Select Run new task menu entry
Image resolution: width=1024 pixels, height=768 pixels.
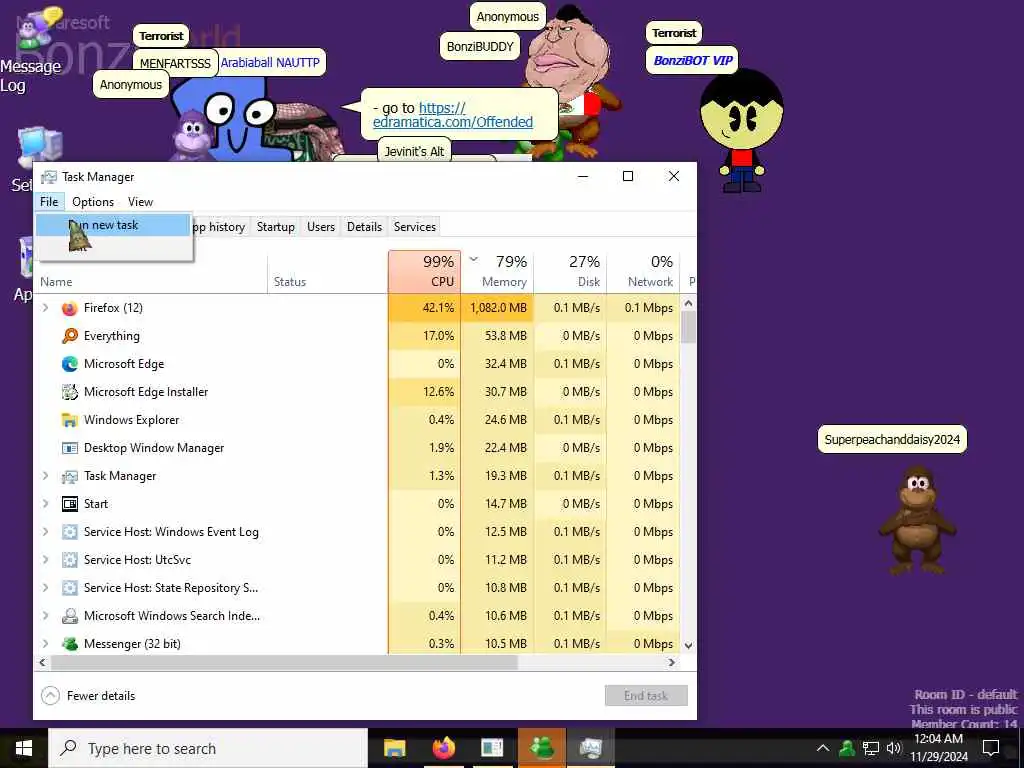(x=113, y=225)
